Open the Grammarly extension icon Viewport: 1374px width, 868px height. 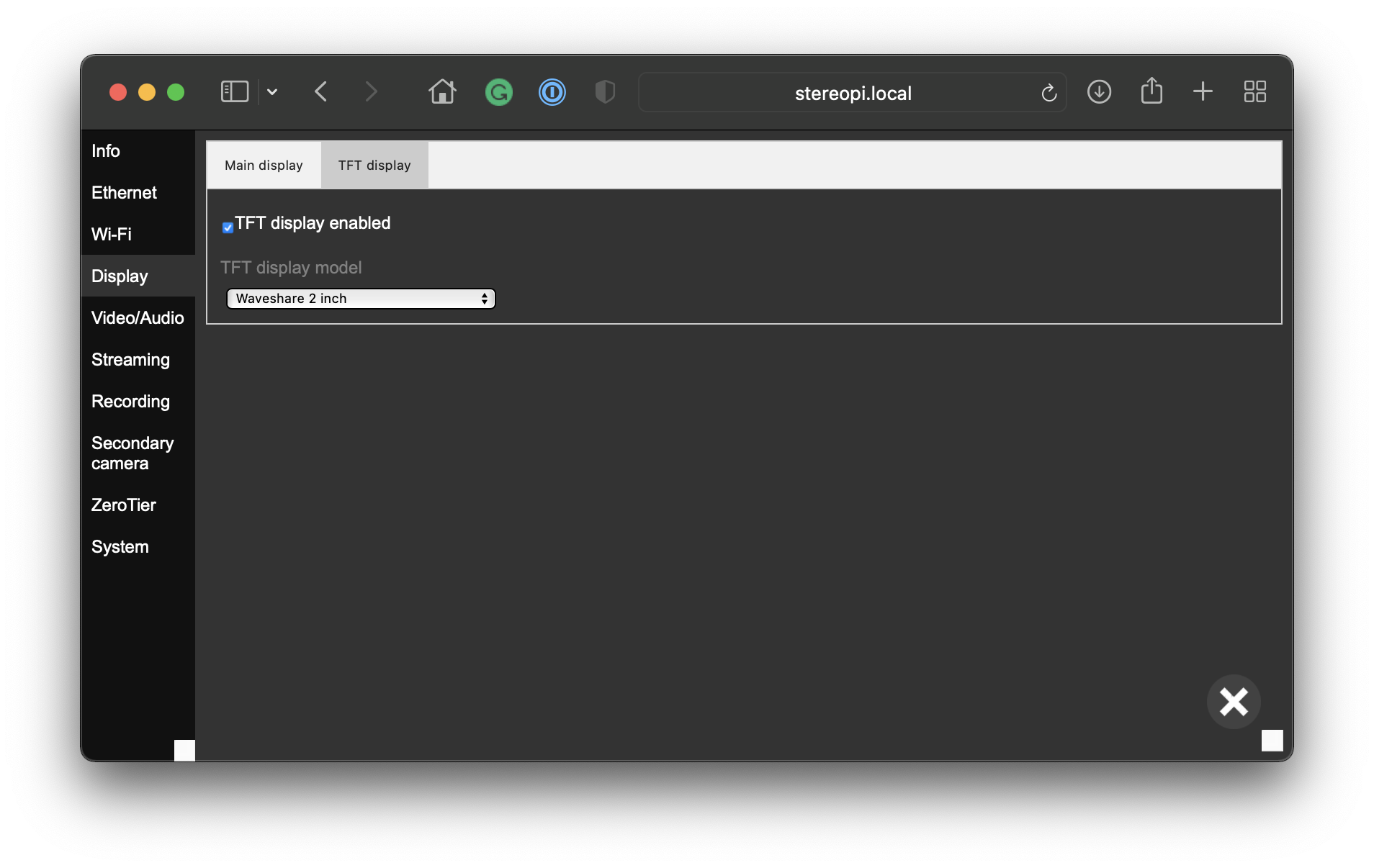coord(498,92)
